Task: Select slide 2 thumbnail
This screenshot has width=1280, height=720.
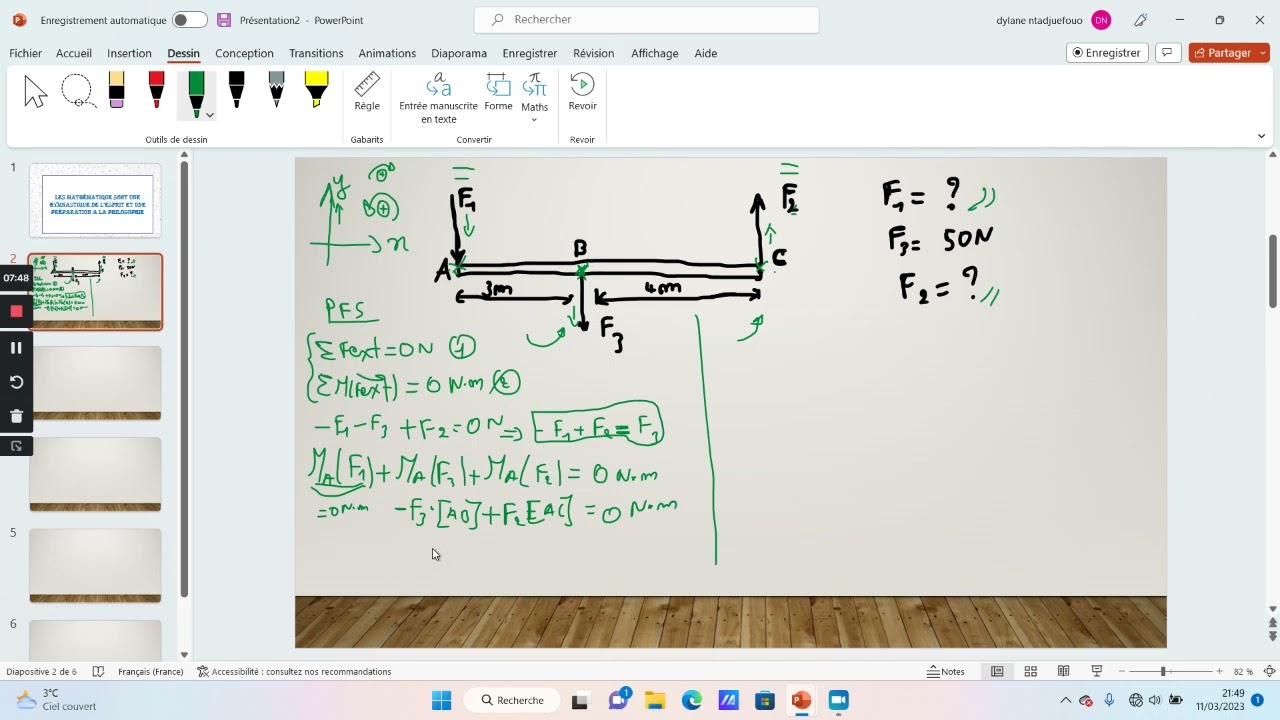Action: pyautogui.click(x=95, y=292)
